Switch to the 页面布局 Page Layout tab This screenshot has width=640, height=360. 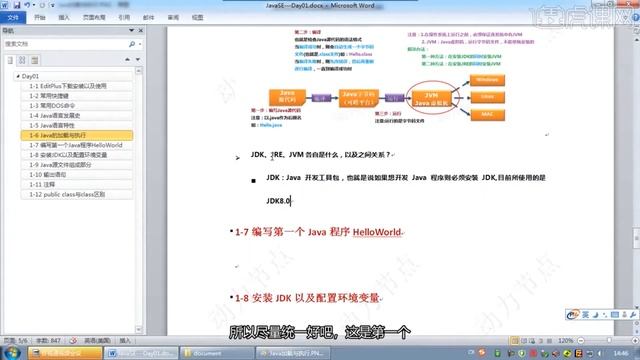[94, 18]
